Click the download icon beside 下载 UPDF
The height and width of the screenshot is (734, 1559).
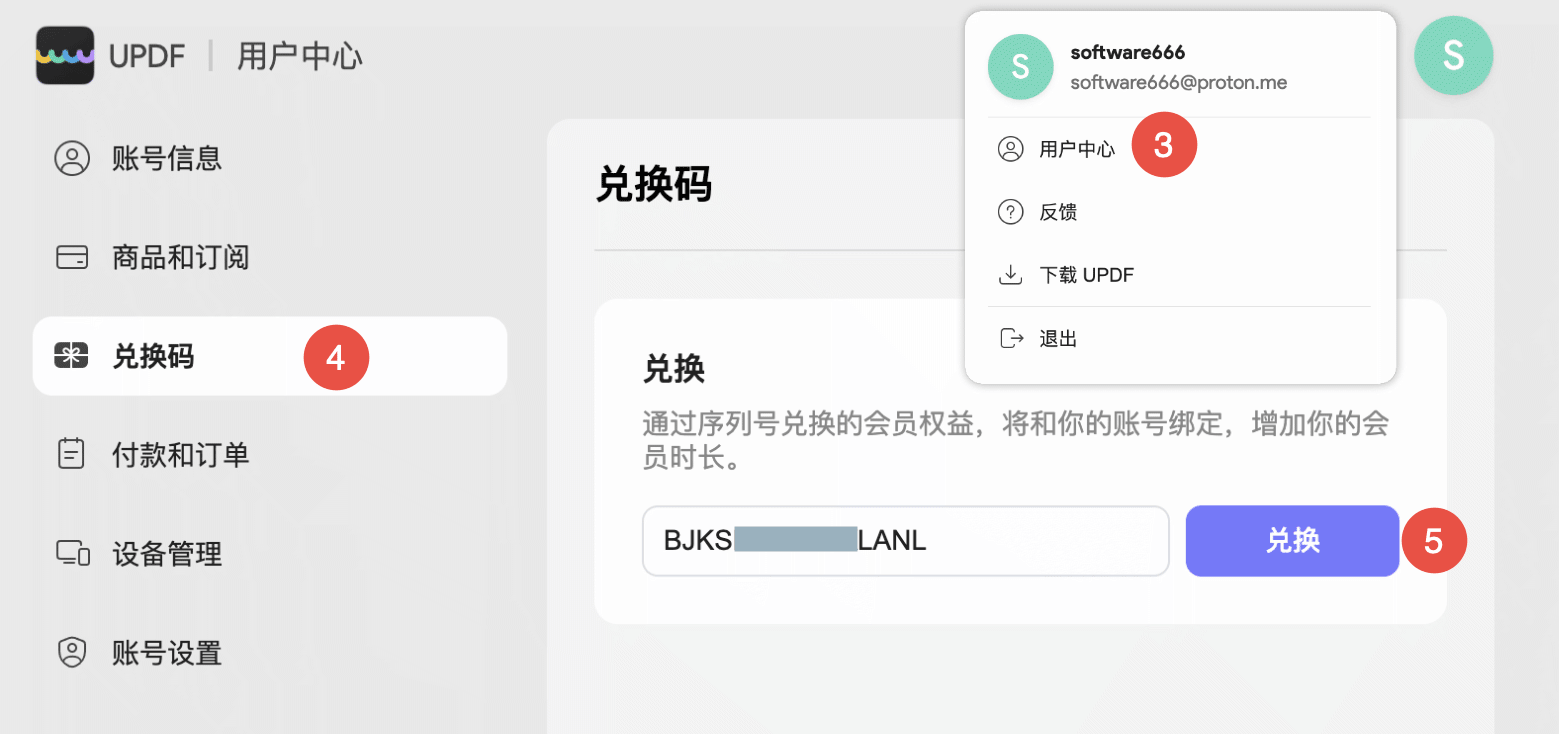pos(1011,275)
